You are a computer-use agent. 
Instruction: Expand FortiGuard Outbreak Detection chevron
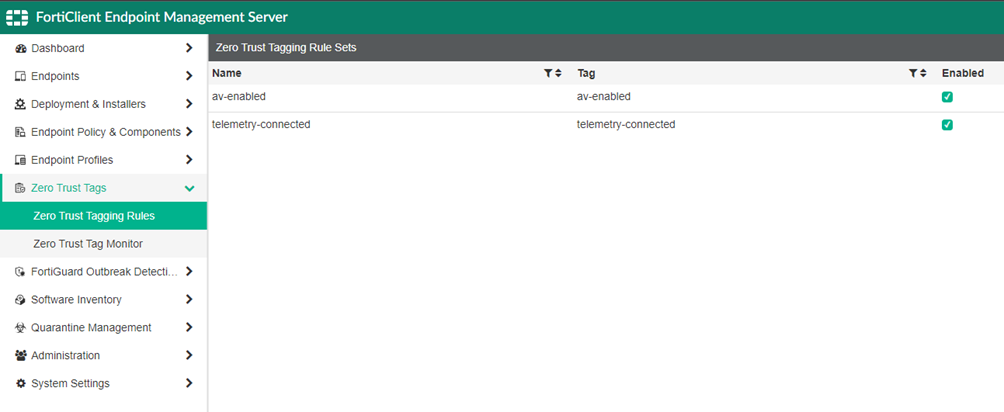pos(188,272)
